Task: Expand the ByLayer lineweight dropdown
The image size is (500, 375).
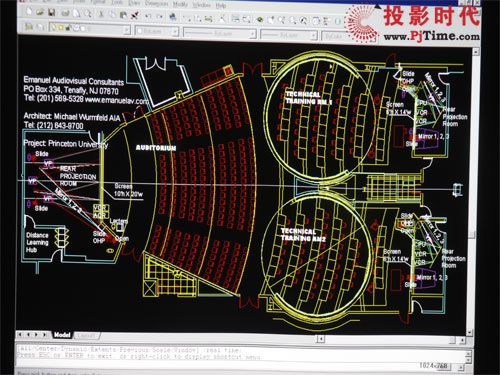Action: 314,35
